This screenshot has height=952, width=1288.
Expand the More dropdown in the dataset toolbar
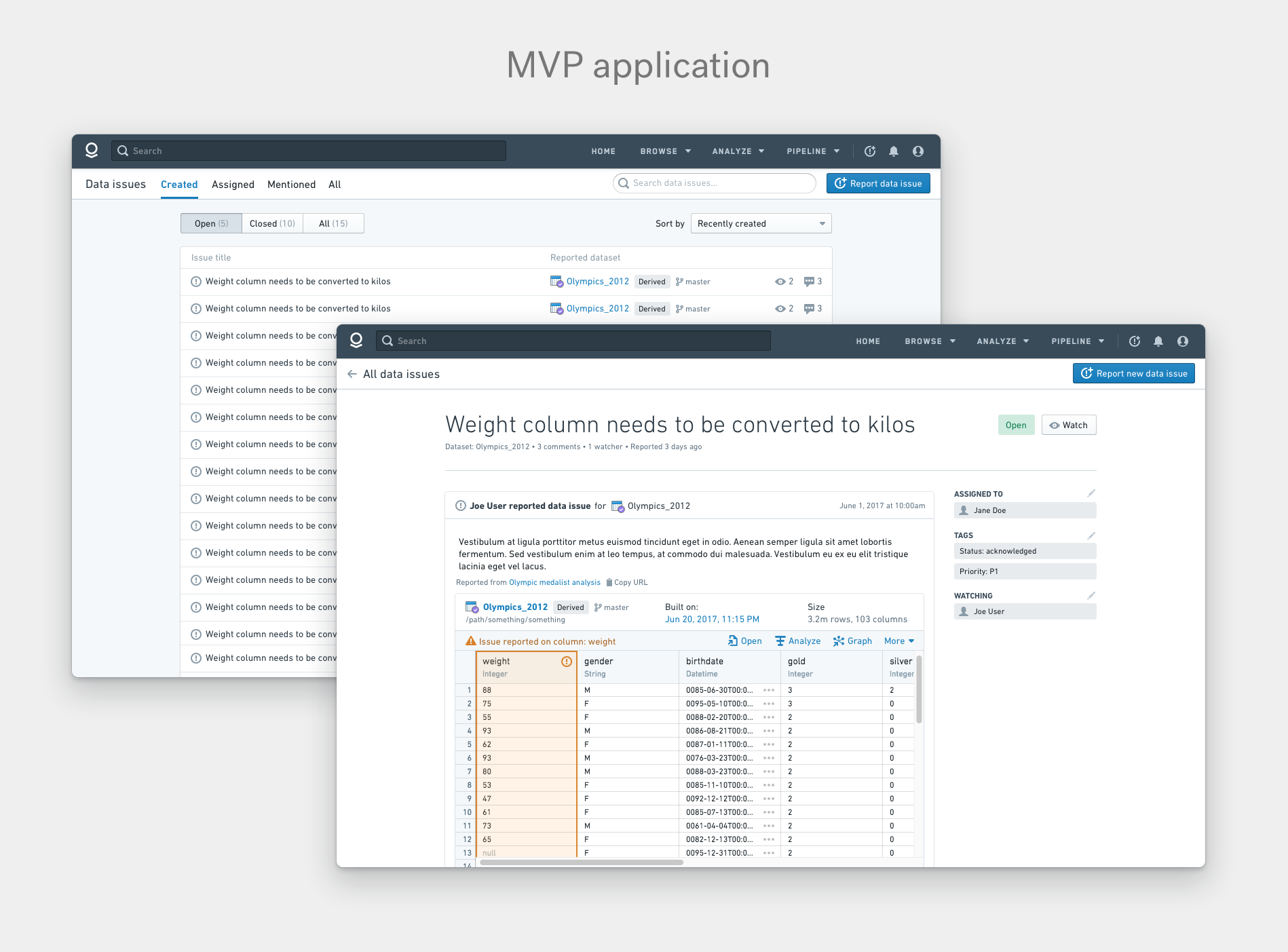click(899, 641)
